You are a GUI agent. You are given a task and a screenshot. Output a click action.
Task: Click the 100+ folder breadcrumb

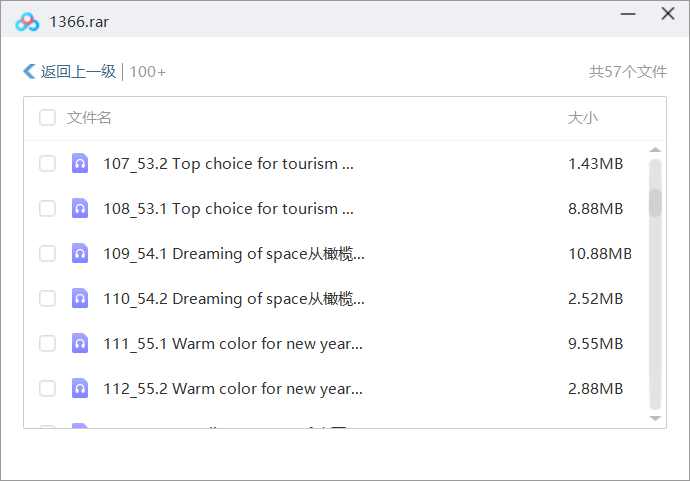[x=148, y=72]
